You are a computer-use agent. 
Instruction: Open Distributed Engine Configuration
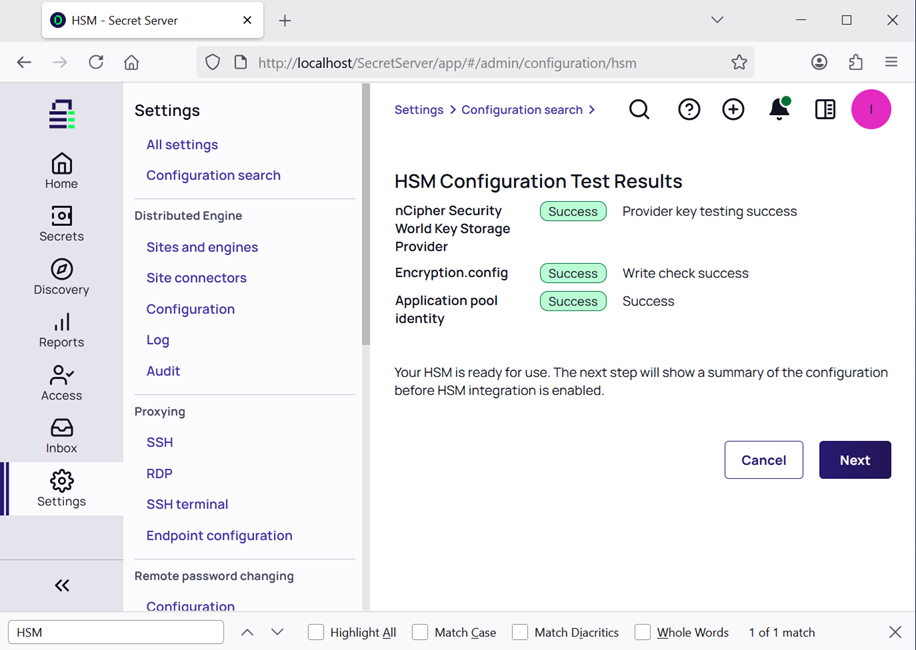[x=190, y=309]
